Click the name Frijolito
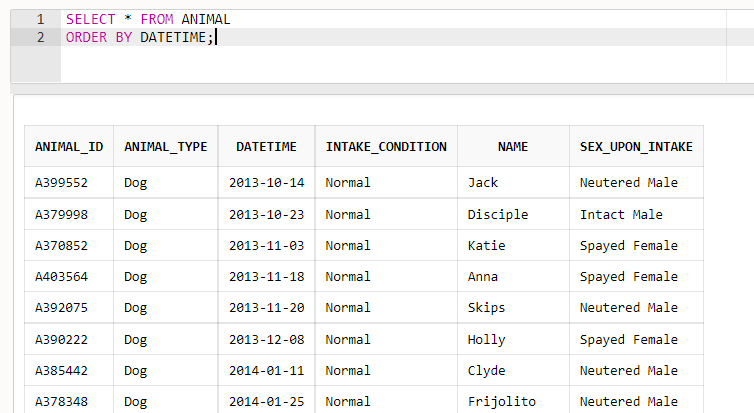754x413 pixels. [x=502, y=401]
